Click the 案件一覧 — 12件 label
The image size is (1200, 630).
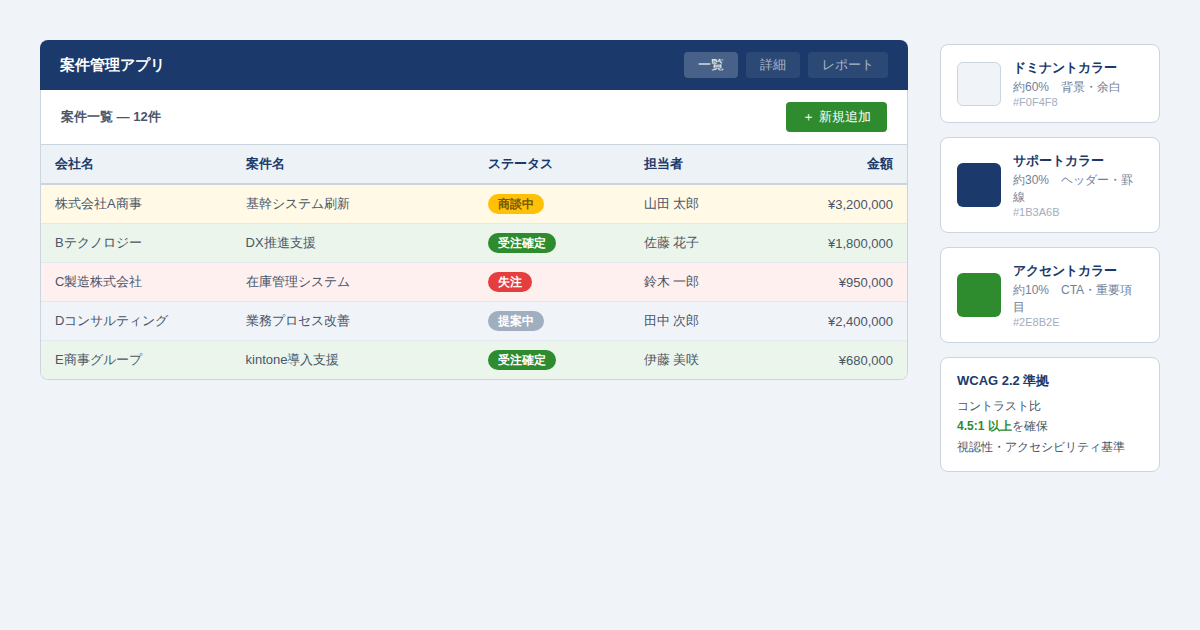click(x=111, y=117)
